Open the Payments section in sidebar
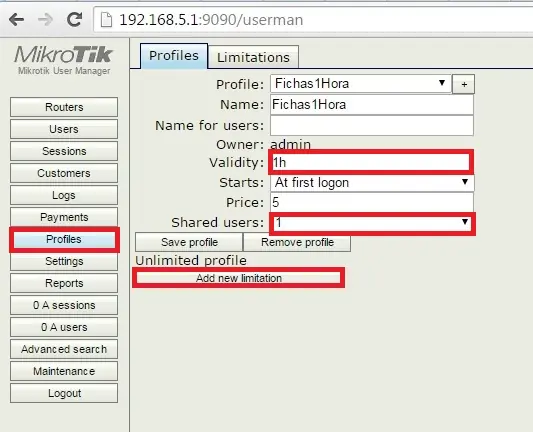Image resolution: width=533 pixels, height=432 pixels. point(64,217)
